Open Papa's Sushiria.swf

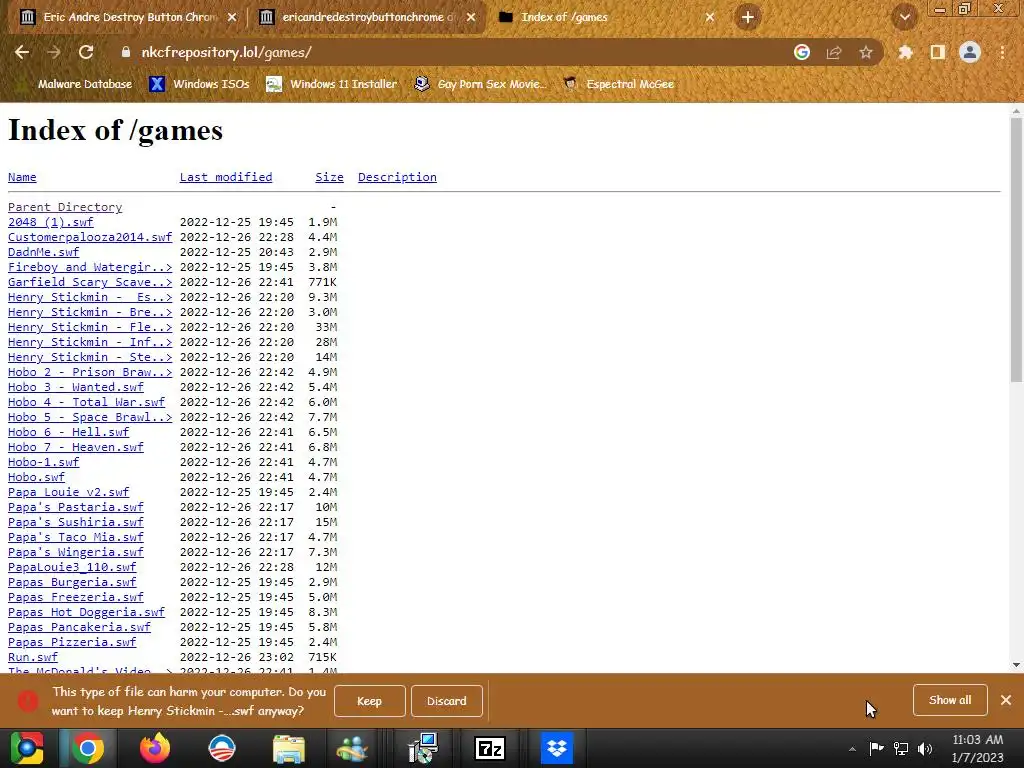coord(76,522)
